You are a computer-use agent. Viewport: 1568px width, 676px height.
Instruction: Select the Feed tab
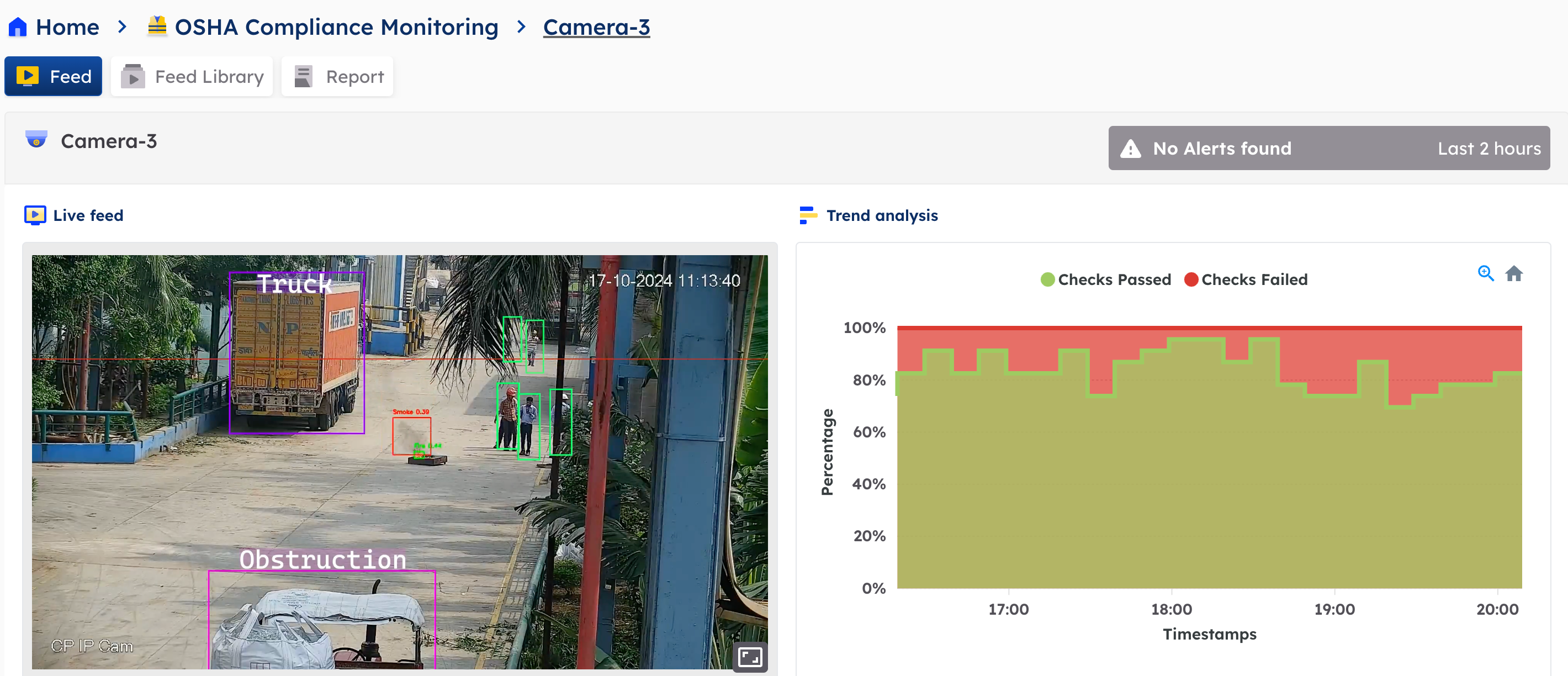coord(54,77)
